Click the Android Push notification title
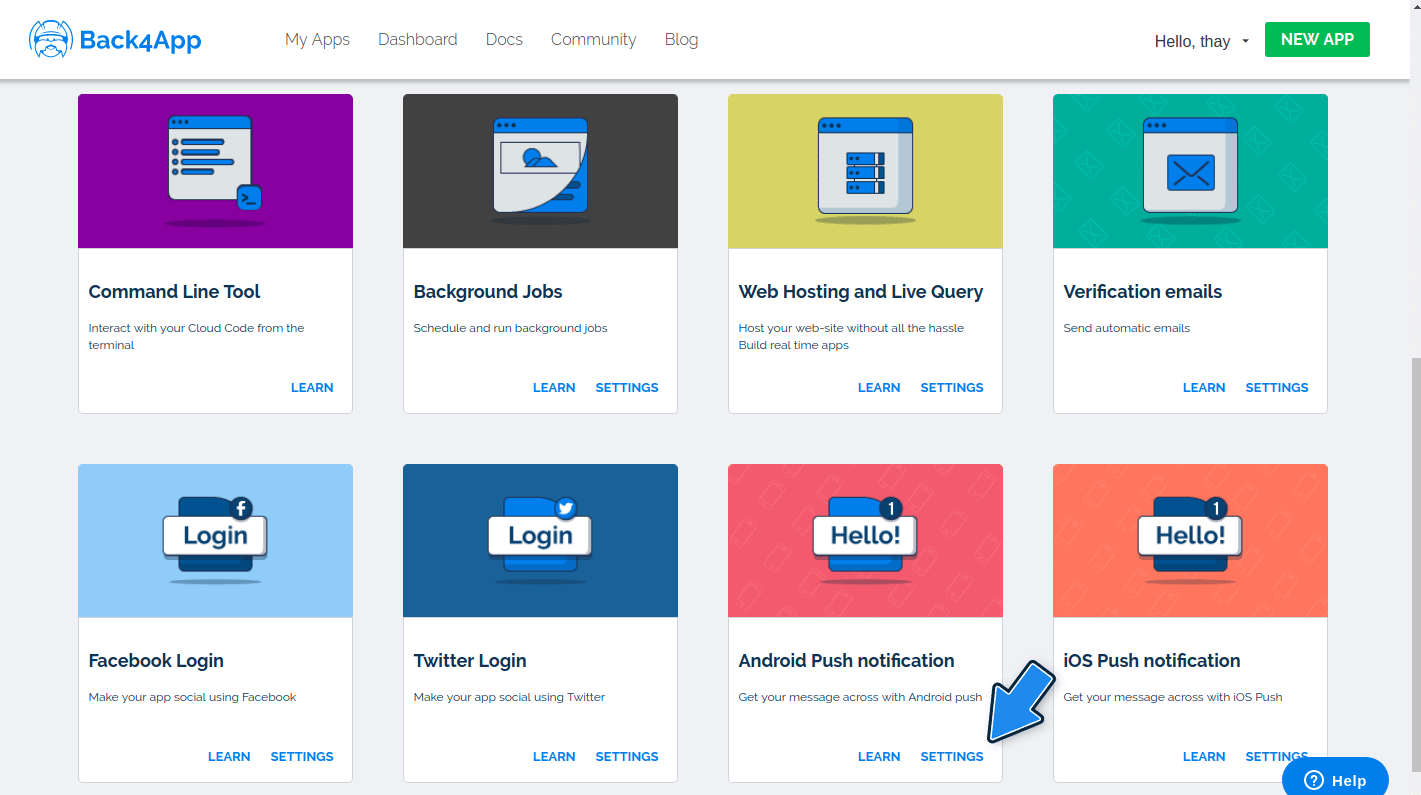Image resolution: width=1421 pixels, height=795 pixels. (846, 660)
